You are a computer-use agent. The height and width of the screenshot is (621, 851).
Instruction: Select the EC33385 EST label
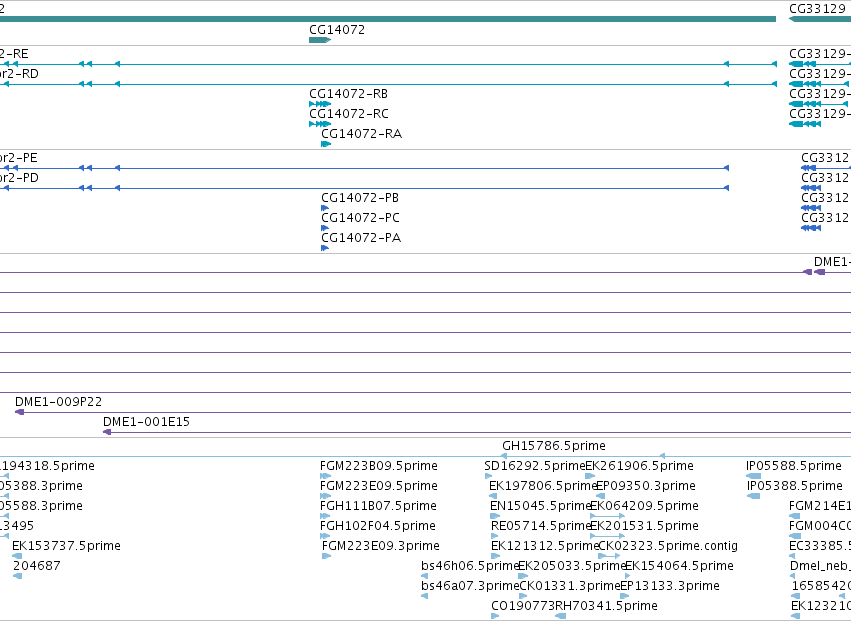pos(820,546)
